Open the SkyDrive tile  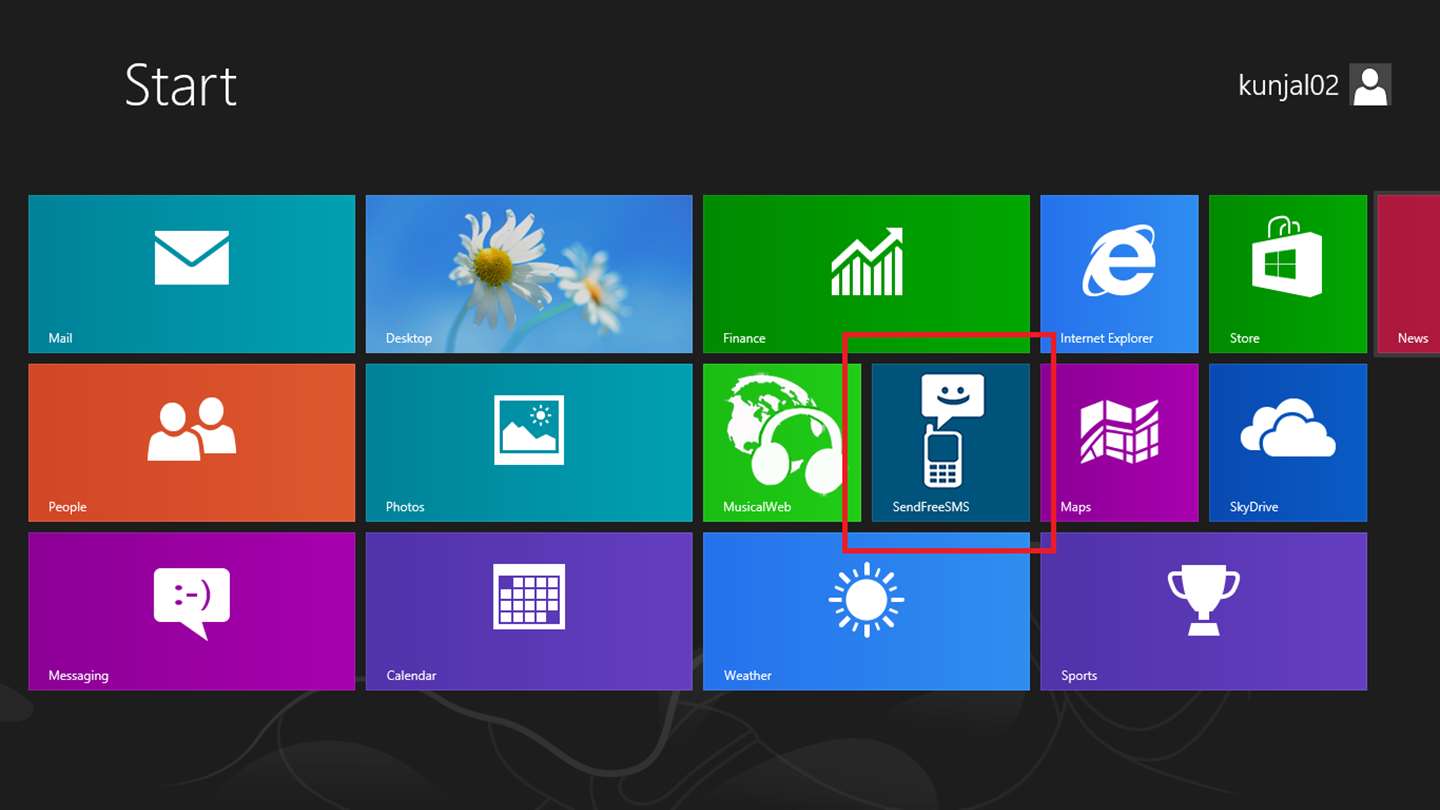1288,442
